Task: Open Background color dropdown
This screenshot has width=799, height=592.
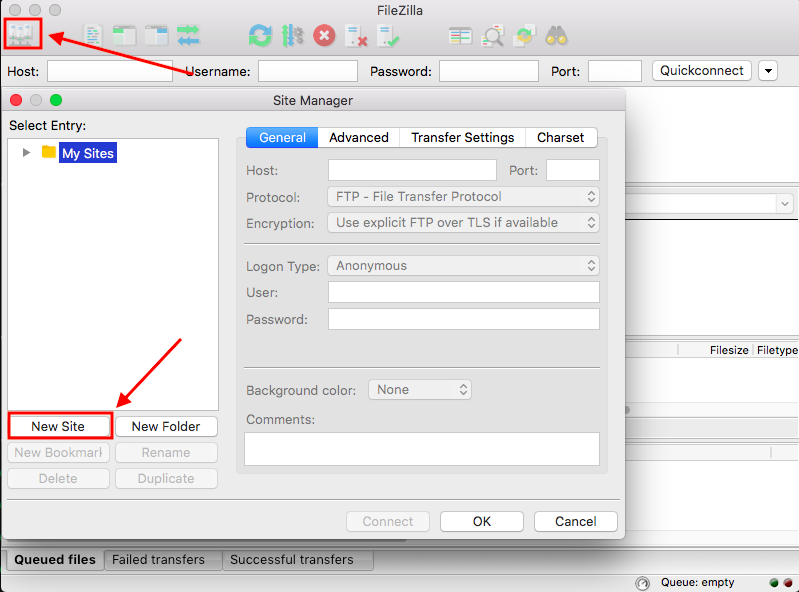Action: [420, 390]
